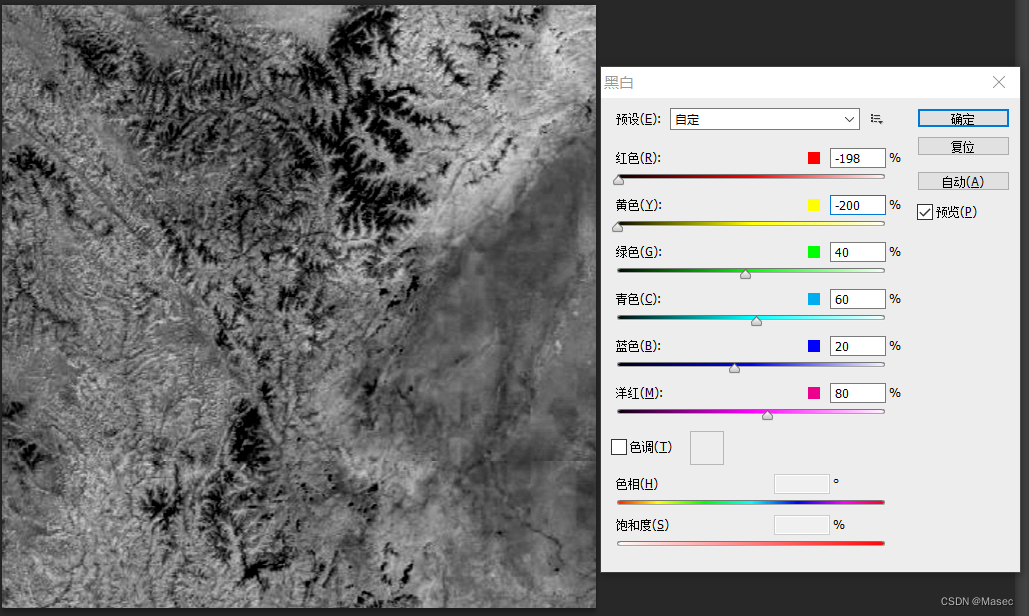This screenshot has height=616, width=1029.
Task: Click the 洋红 magenta slider handle
Action: [x=767, y=415]
